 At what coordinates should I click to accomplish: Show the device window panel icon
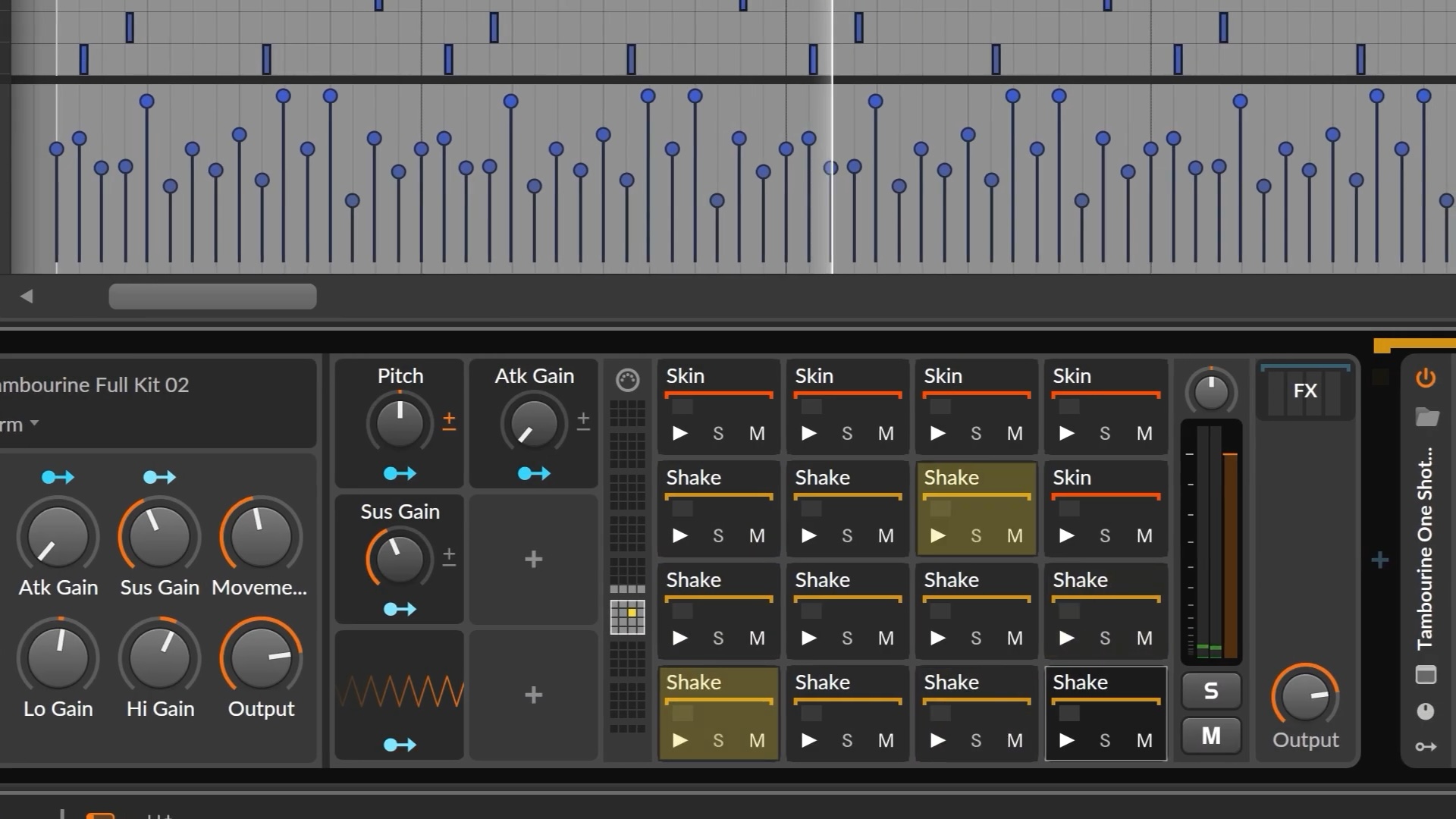(1426, 675)
